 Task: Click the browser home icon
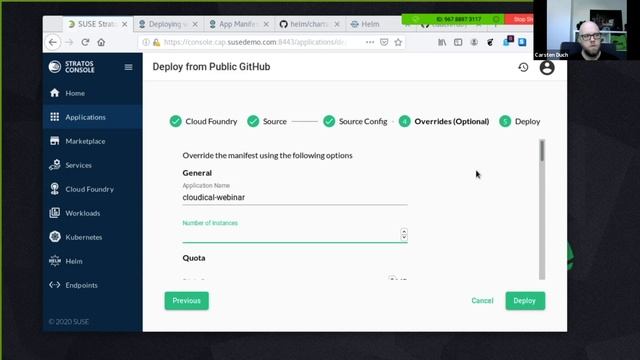[x=101, y=42]
